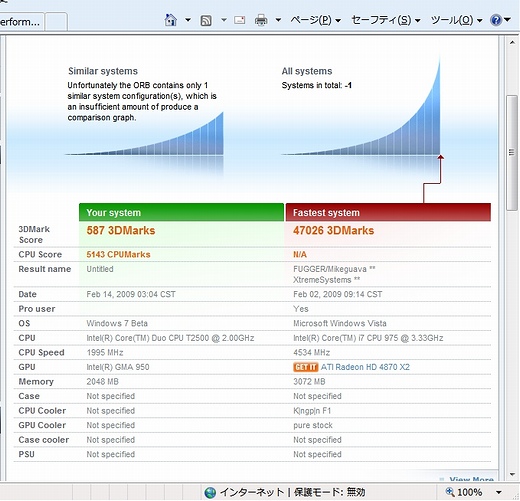Click the vertical scrollbar down arrow
520x501 pixels.
[x=512, y=474]
